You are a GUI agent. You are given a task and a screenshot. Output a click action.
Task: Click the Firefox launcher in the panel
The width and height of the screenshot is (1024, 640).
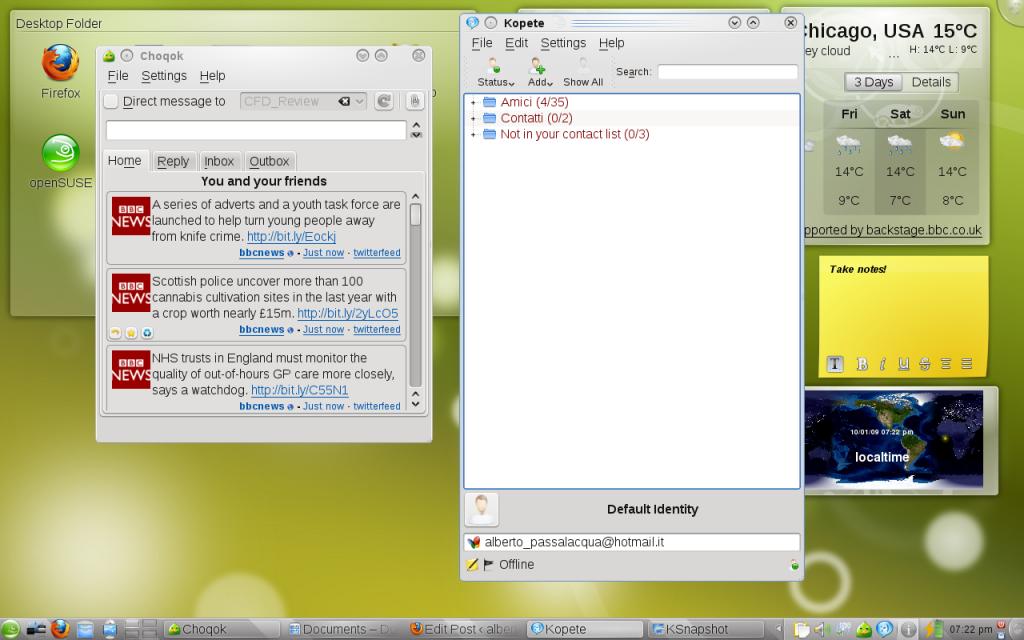point(60,629)
